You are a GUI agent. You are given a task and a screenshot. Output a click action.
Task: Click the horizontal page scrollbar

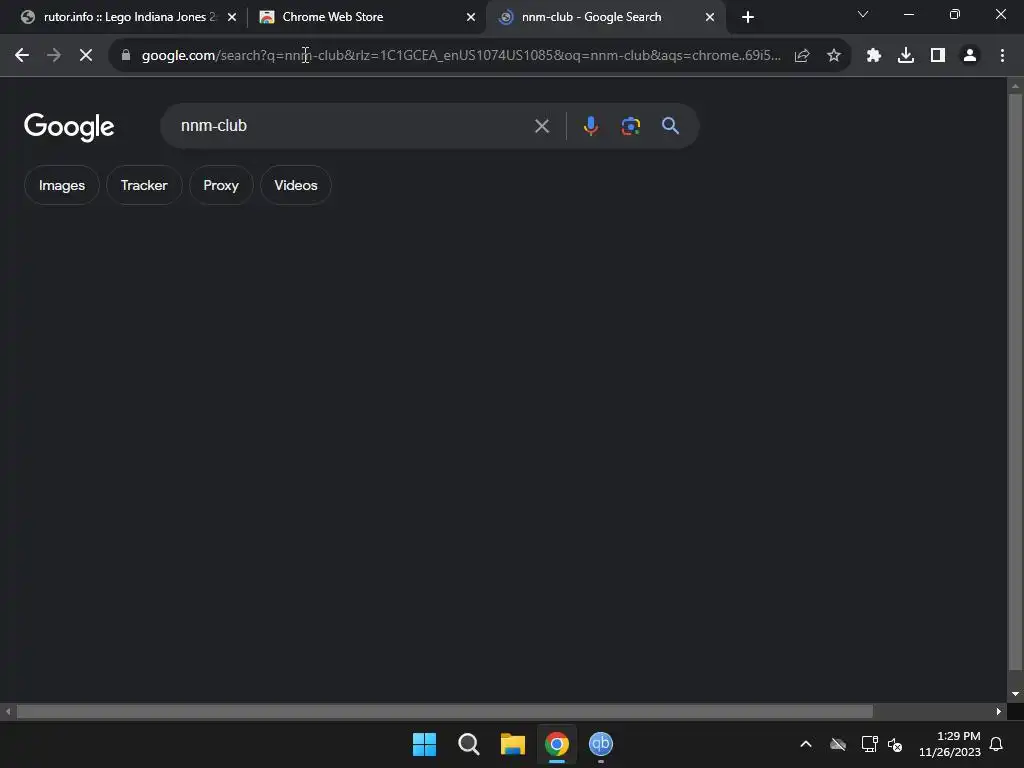point(444,711)
